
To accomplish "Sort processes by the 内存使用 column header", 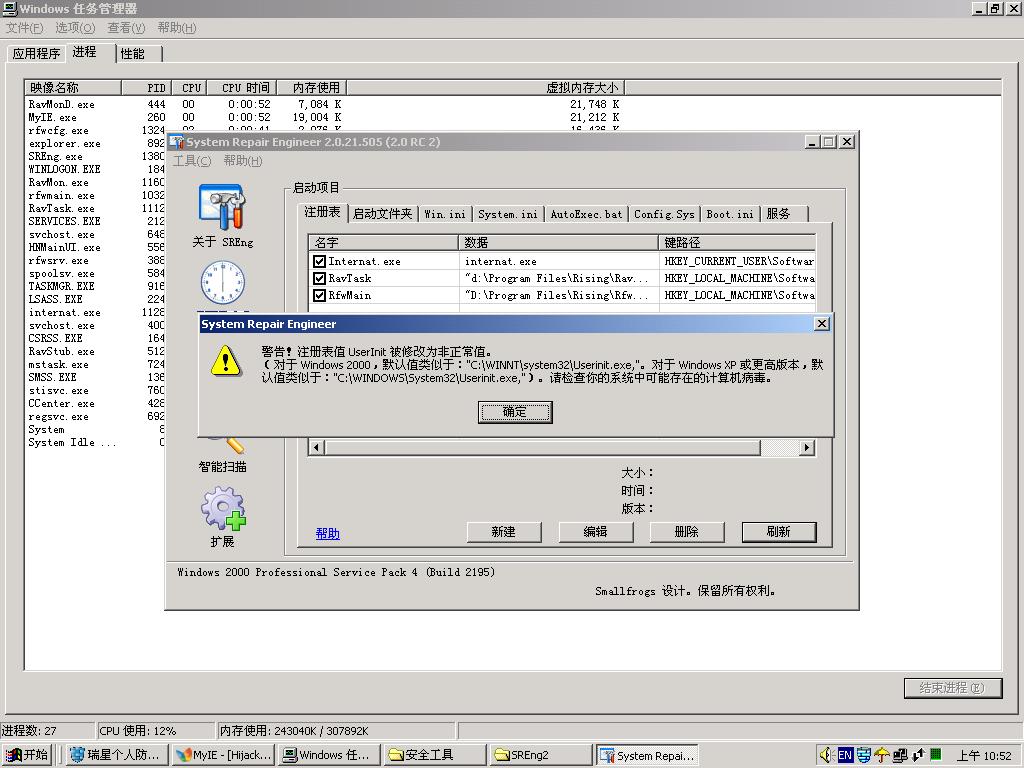I will pyautogui.click(x=311, y=87).
